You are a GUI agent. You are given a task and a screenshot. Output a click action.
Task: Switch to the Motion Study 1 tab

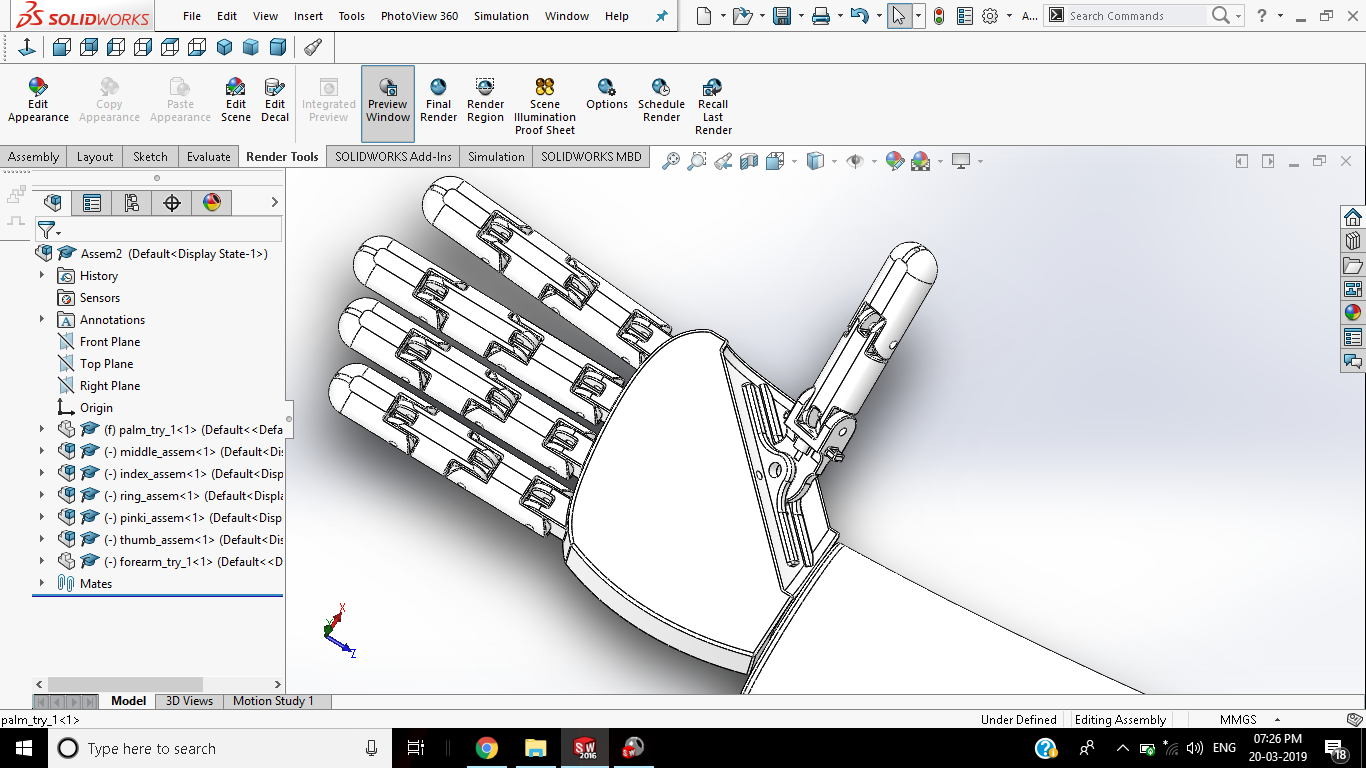coord(273,701)
